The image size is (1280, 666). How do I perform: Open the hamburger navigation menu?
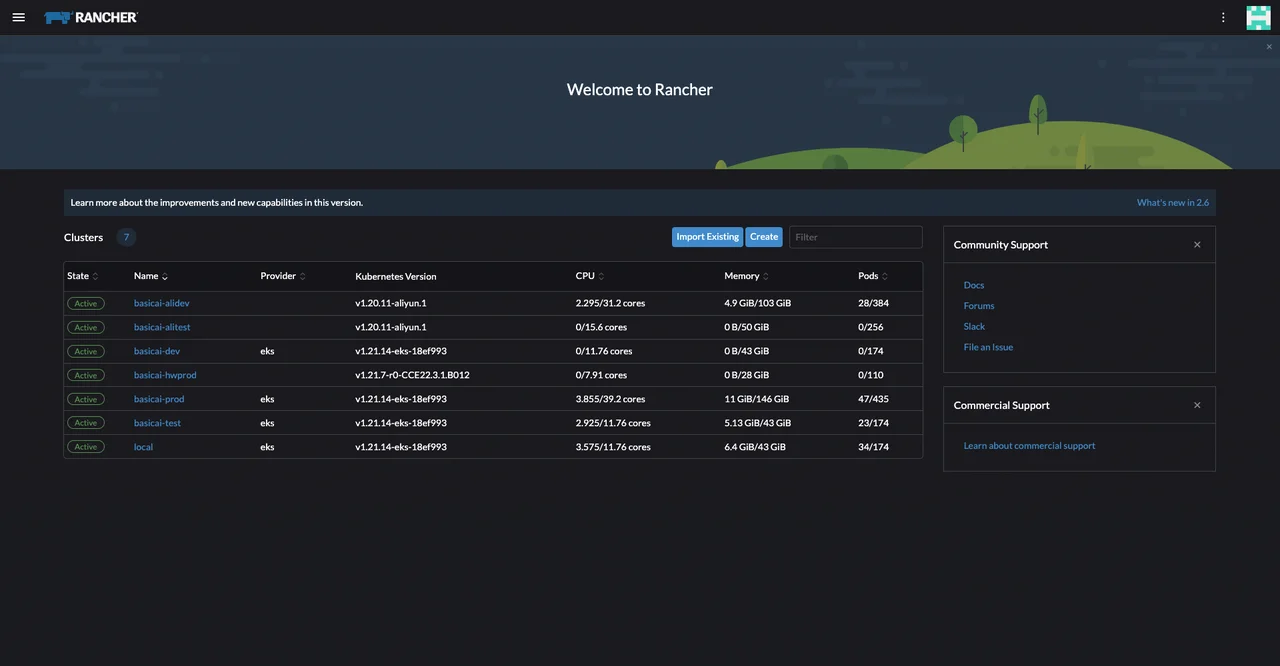(18, 17)
